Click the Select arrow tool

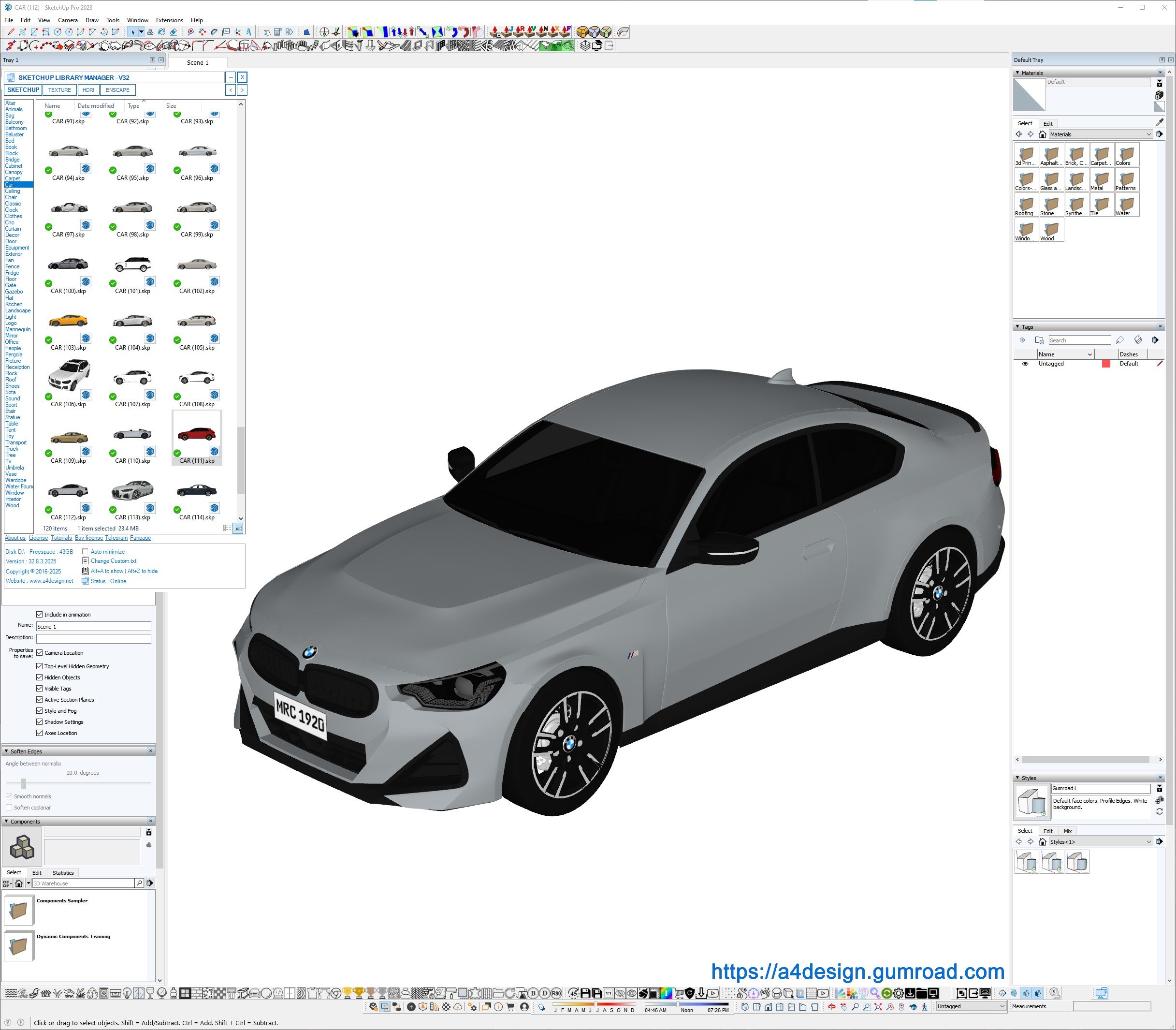coord(133,32)
